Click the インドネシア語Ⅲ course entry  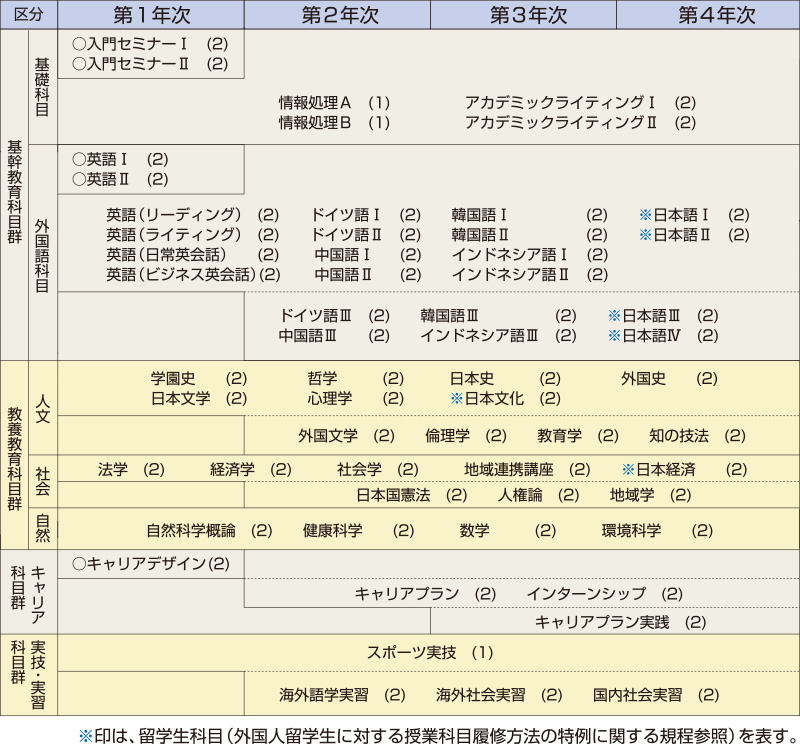point(480,335)
